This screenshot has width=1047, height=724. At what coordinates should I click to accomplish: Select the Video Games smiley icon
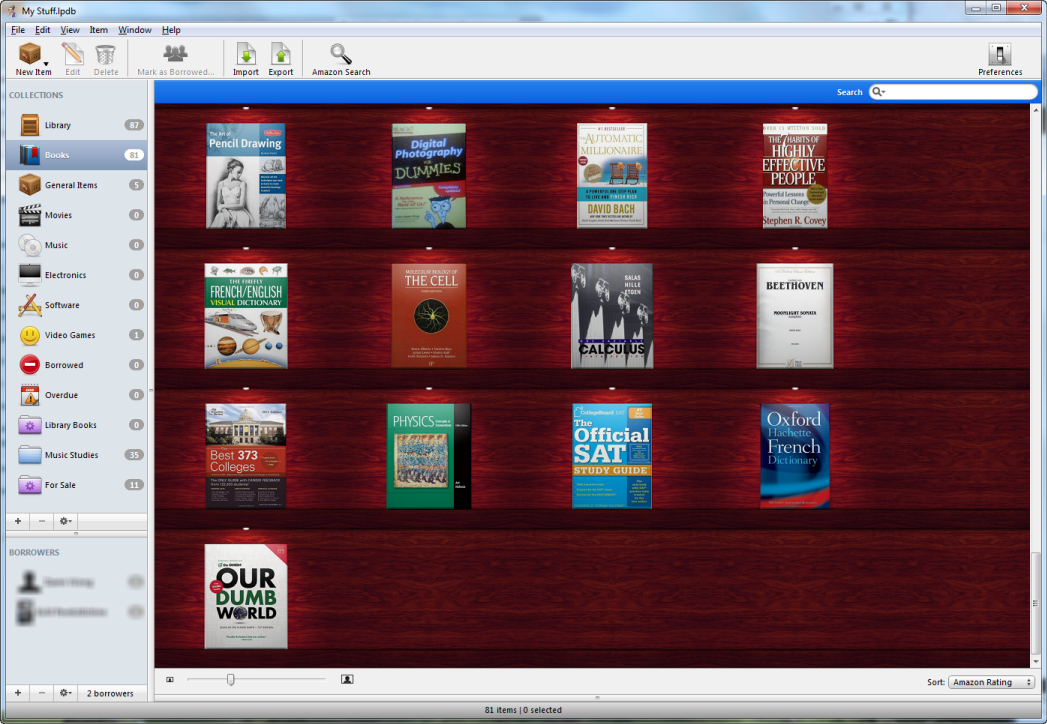tap(29, 335)
